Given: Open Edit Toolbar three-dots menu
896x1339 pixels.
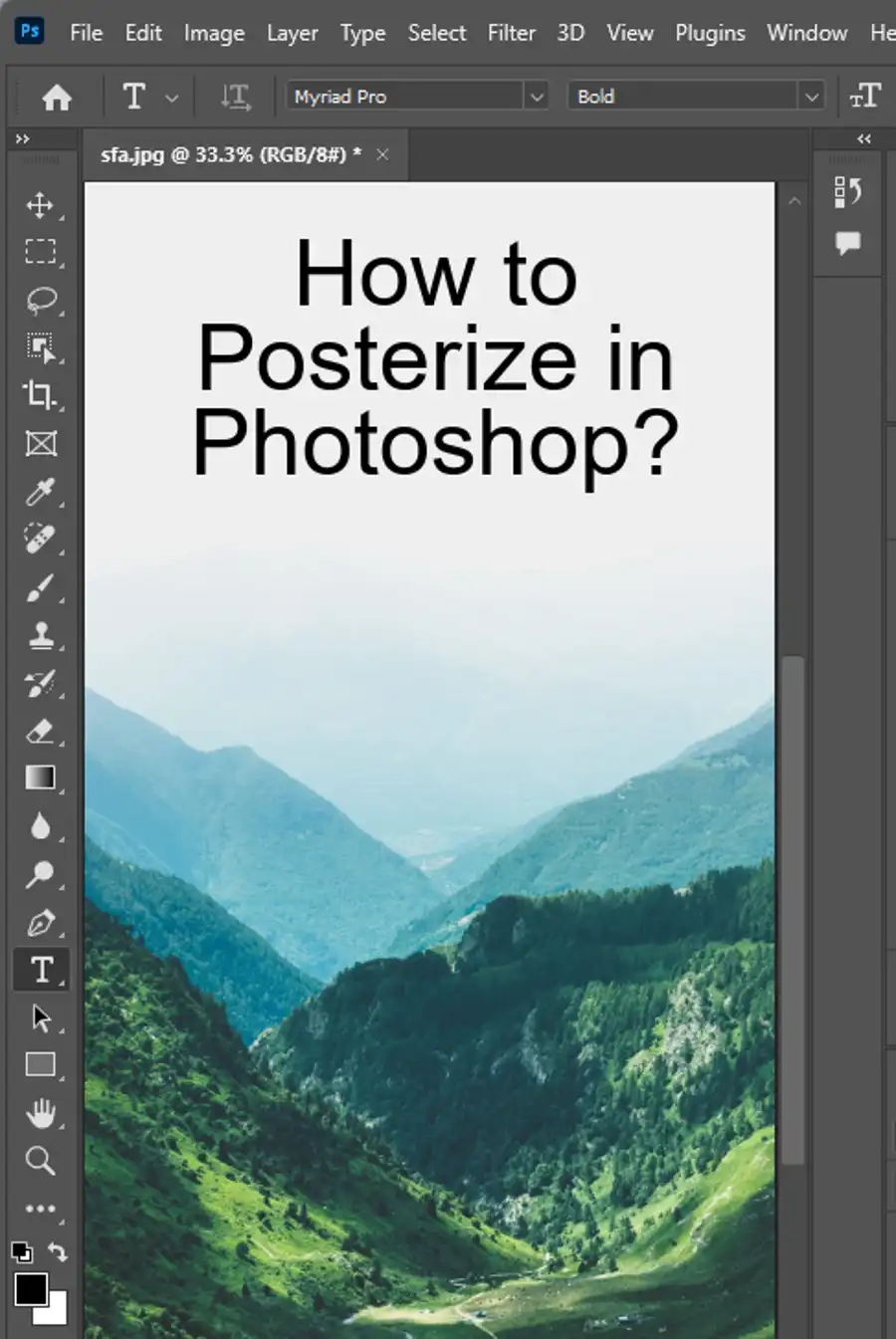Looking at the screenshot, I should pos(40,1209).
